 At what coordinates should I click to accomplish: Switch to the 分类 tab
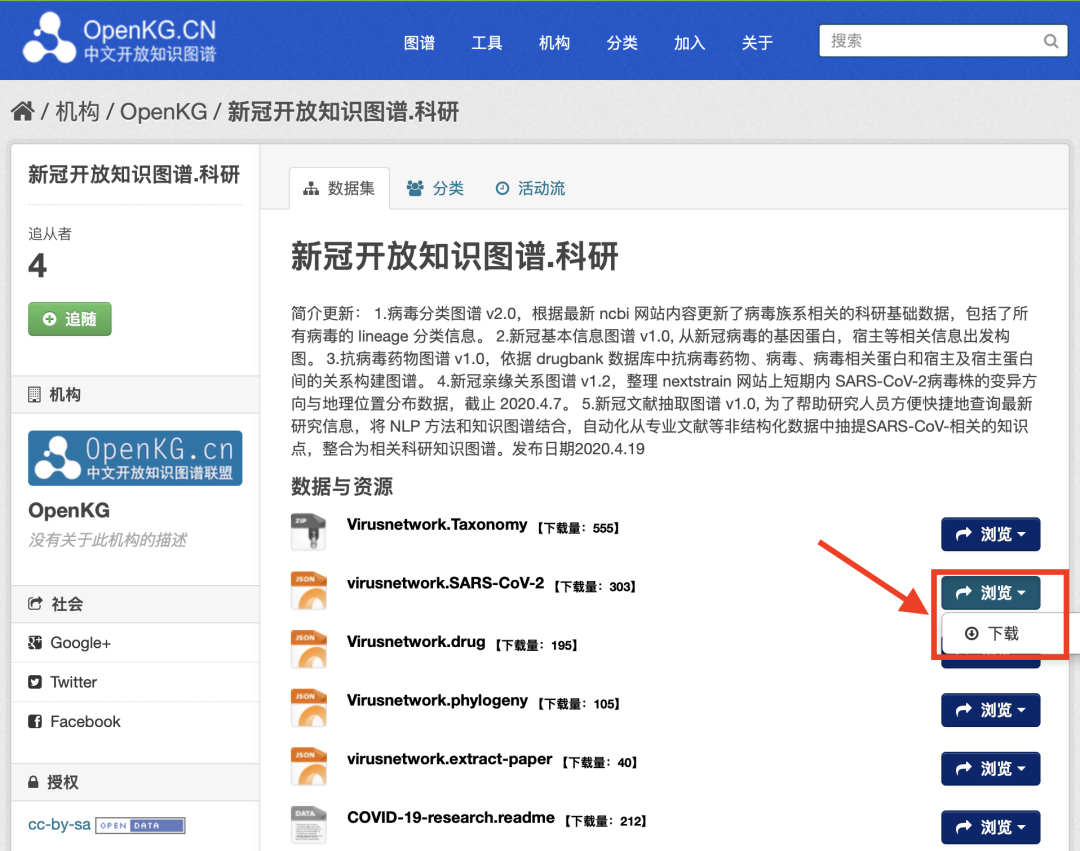pyautogui.click(x=435, y=188)
